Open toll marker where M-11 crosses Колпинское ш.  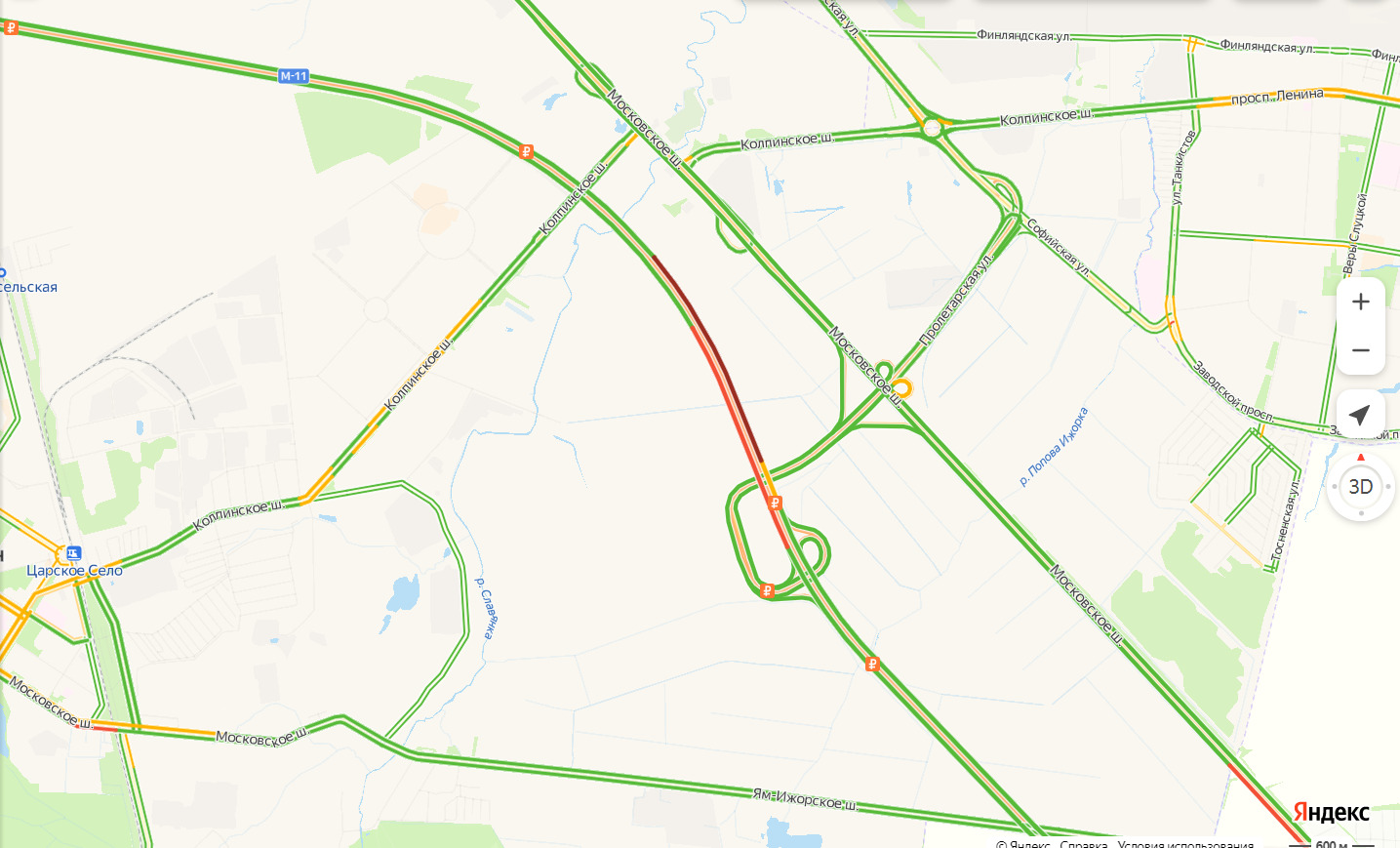[x=527, y=151]
